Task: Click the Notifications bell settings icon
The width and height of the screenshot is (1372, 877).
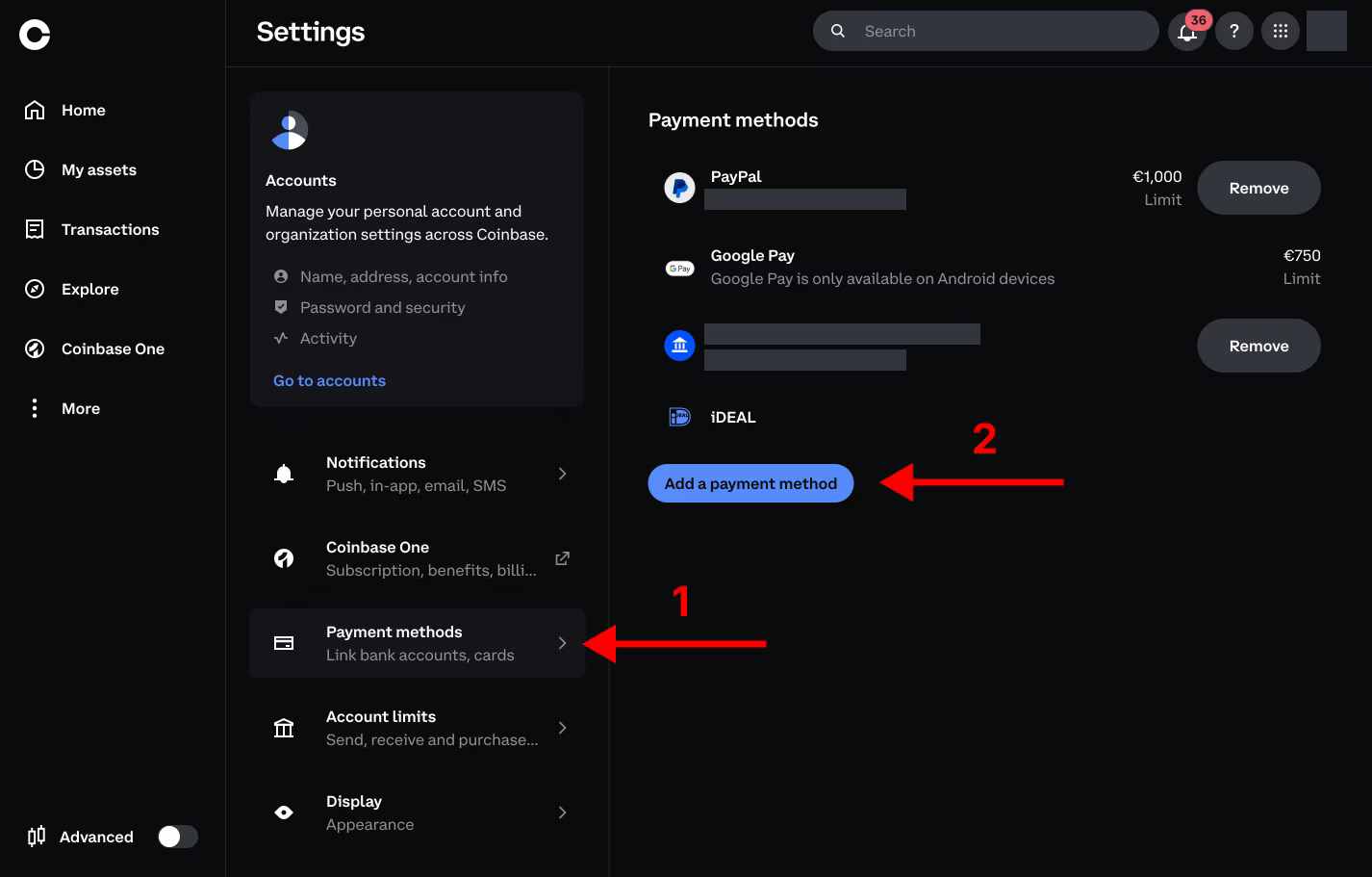Action: 284,474
